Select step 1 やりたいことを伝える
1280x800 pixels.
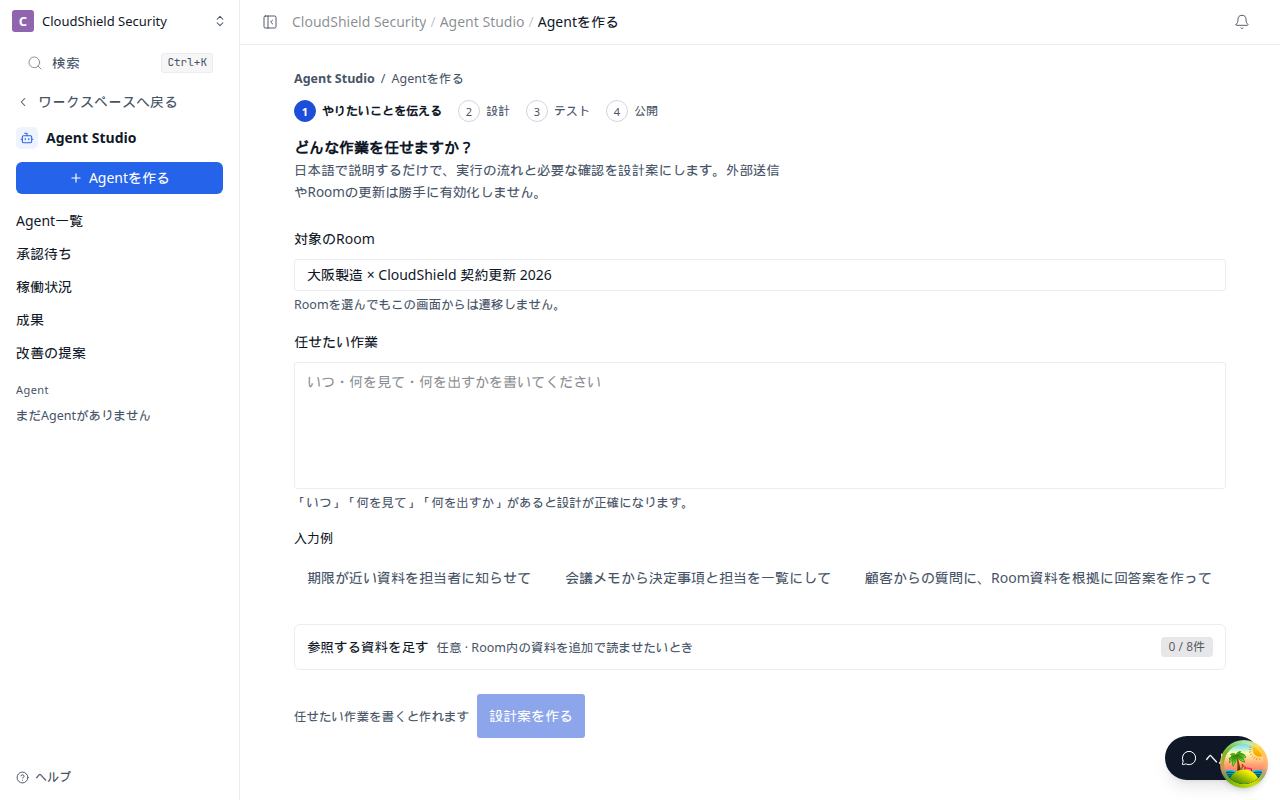click(x=368, y=111)
